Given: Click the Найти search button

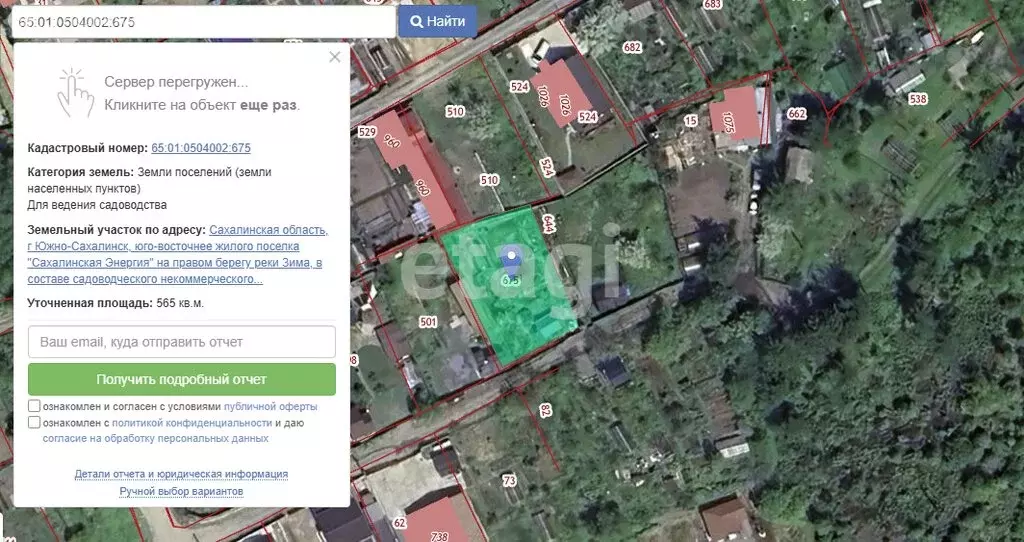Looking at the screenshot, I should 437,21.
